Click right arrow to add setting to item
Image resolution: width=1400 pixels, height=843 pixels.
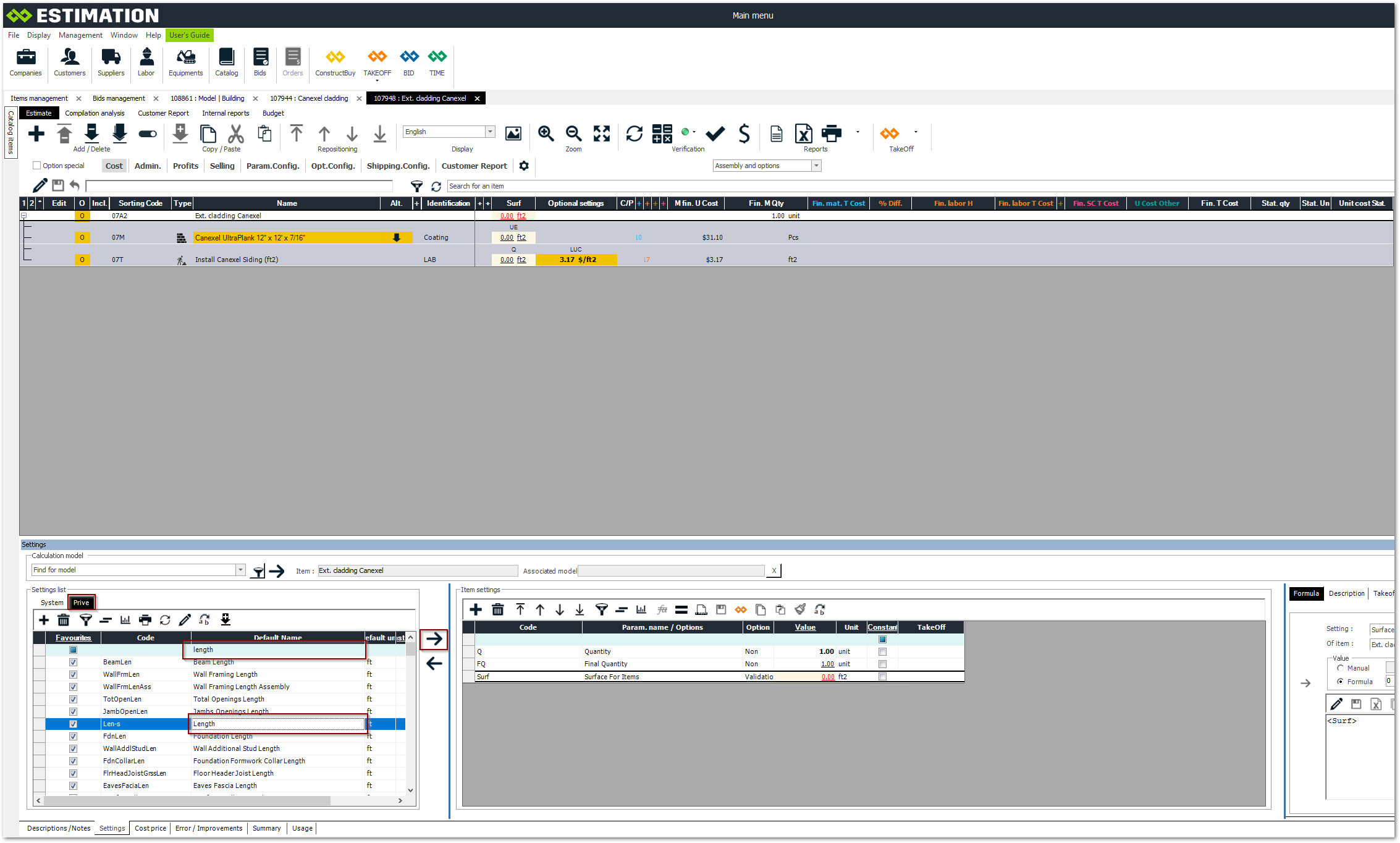point(434,639)
